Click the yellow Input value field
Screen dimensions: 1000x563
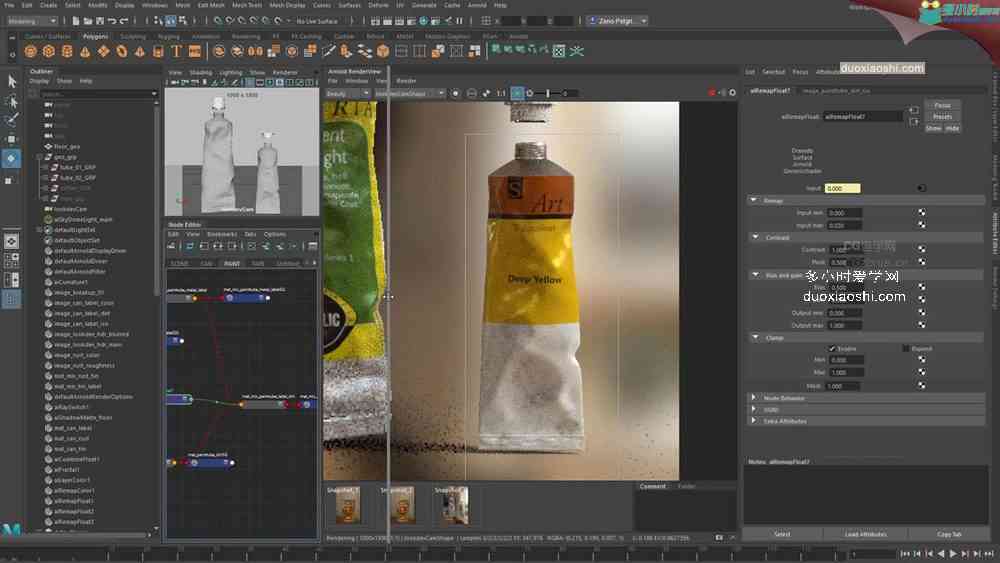coord(842,188)
